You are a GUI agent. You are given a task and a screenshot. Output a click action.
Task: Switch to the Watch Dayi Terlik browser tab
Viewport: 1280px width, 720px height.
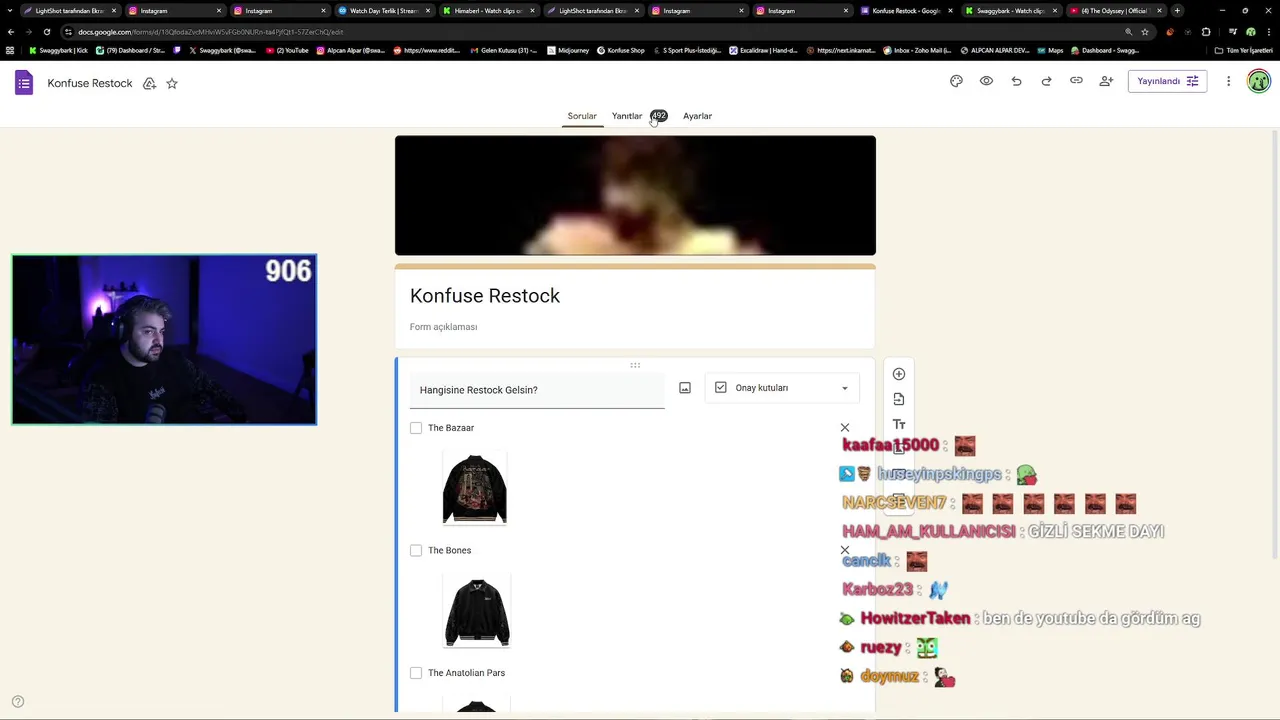pos(384,10)
